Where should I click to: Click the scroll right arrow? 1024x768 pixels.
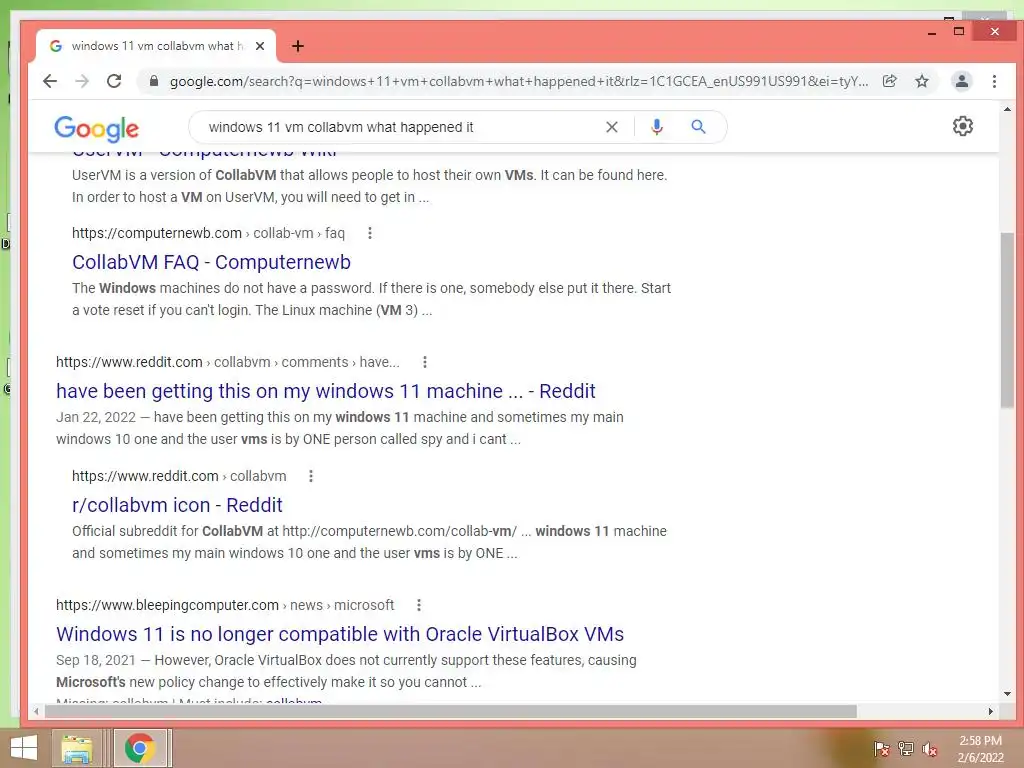click(x=991, y=711)
